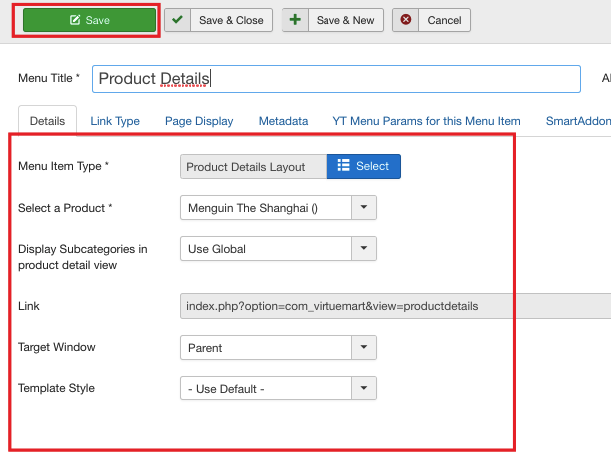Open the Link Type tab

tap(115, 121)
